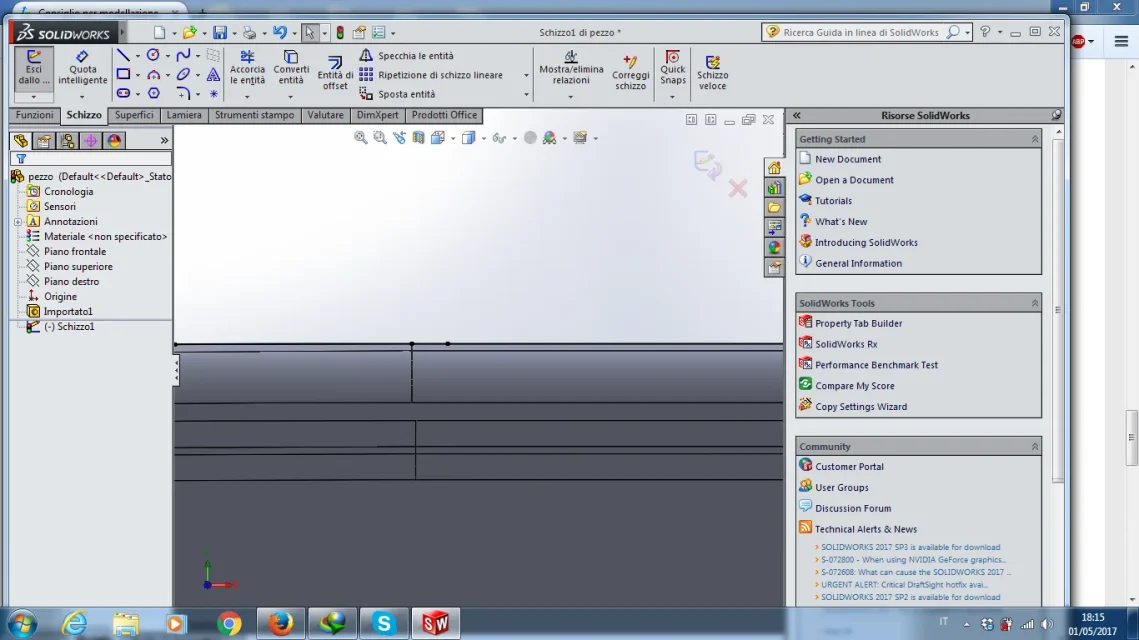Click Correggi schizzo repair tool

tap(630, 71)
